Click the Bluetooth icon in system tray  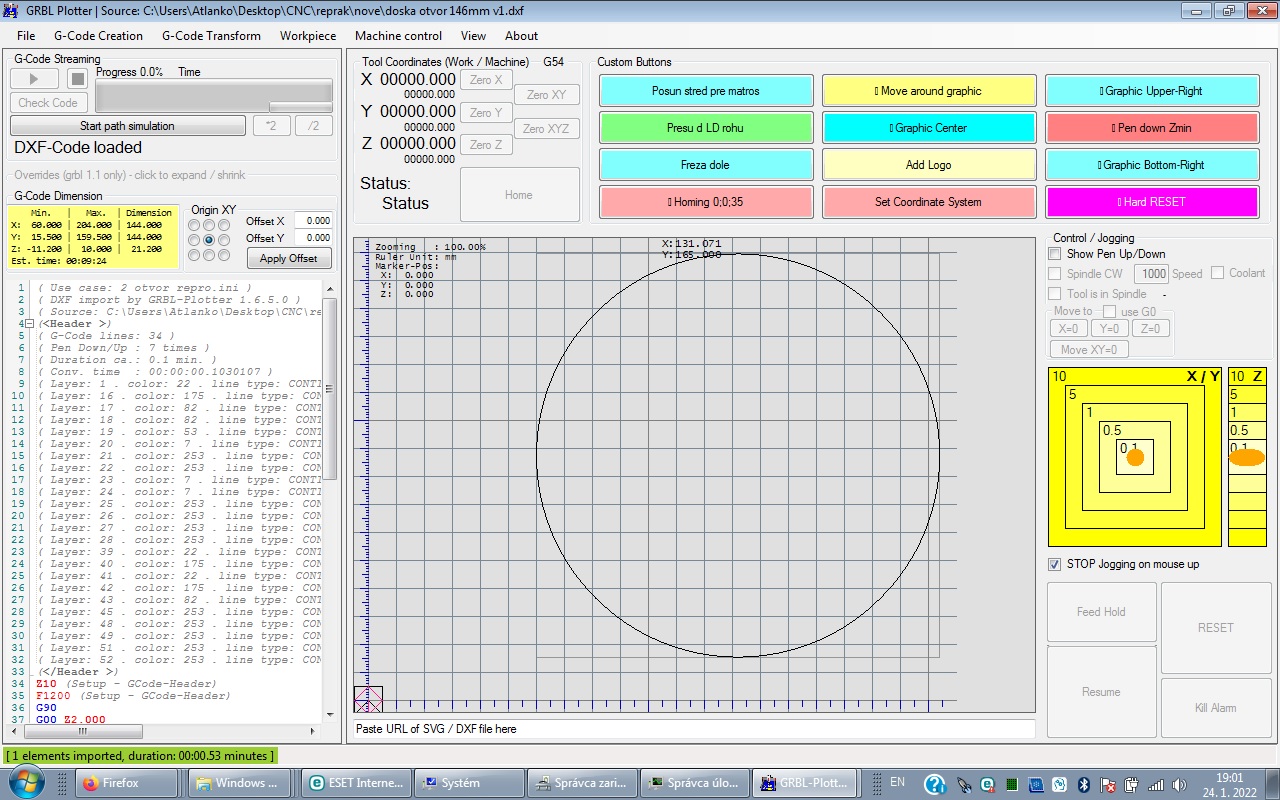point(1083,784)
